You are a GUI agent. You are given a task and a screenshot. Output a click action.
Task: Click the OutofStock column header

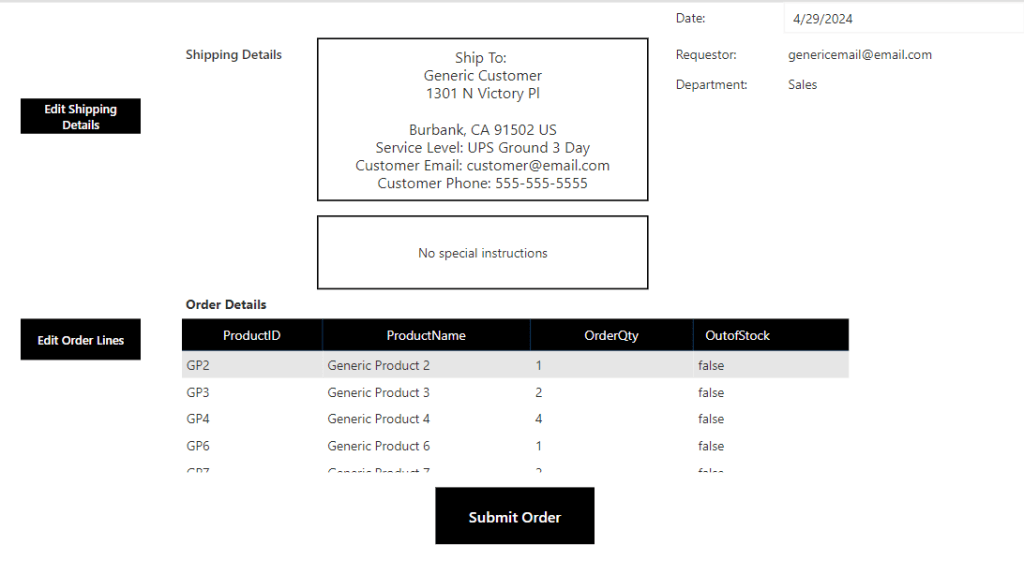tap(737, 336)
